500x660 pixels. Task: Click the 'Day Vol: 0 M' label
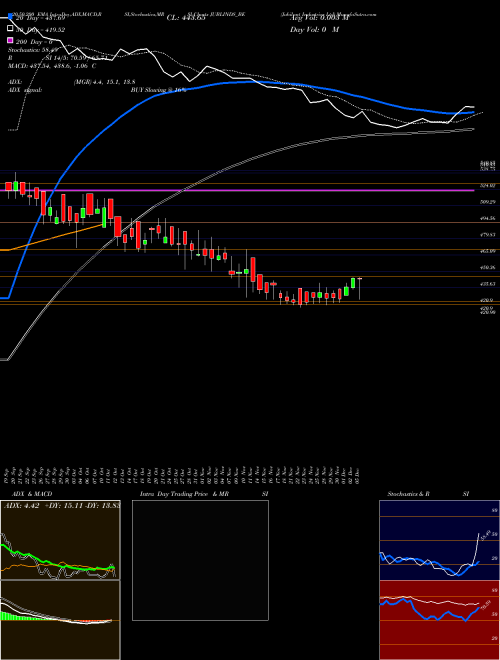tap(314, 29)
